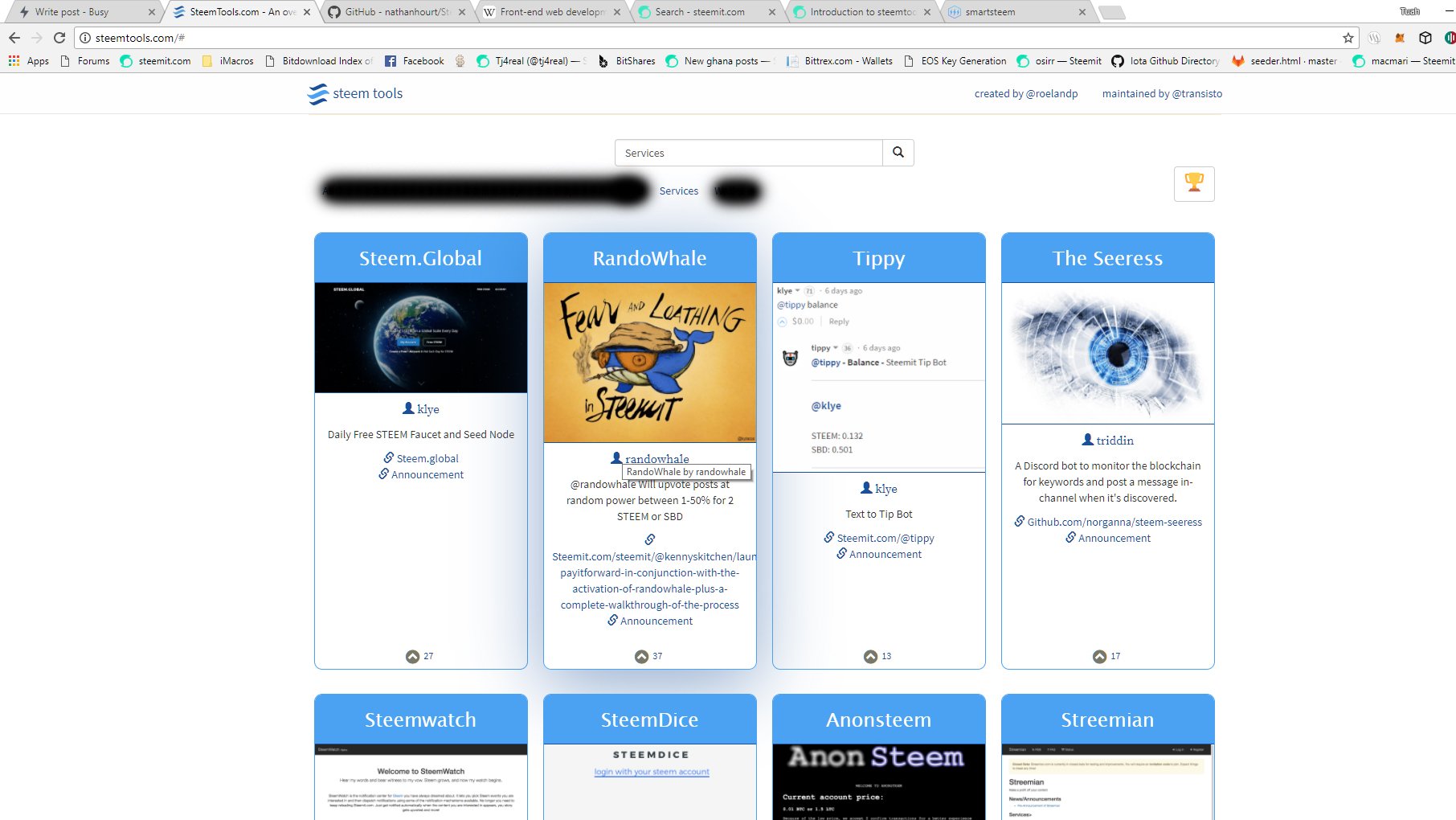
Task: Open the Facebook bookmark
Action: tap(415, 61)
